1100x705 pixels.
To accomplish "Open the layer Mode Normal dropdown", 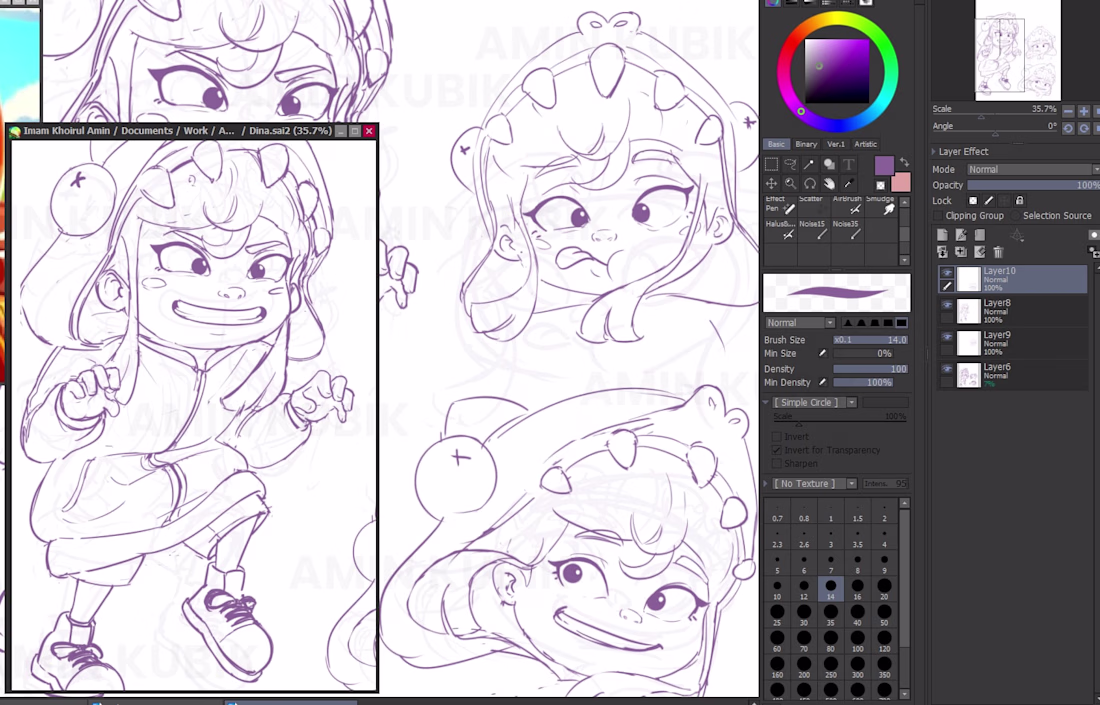I will tap(1033, 169).
